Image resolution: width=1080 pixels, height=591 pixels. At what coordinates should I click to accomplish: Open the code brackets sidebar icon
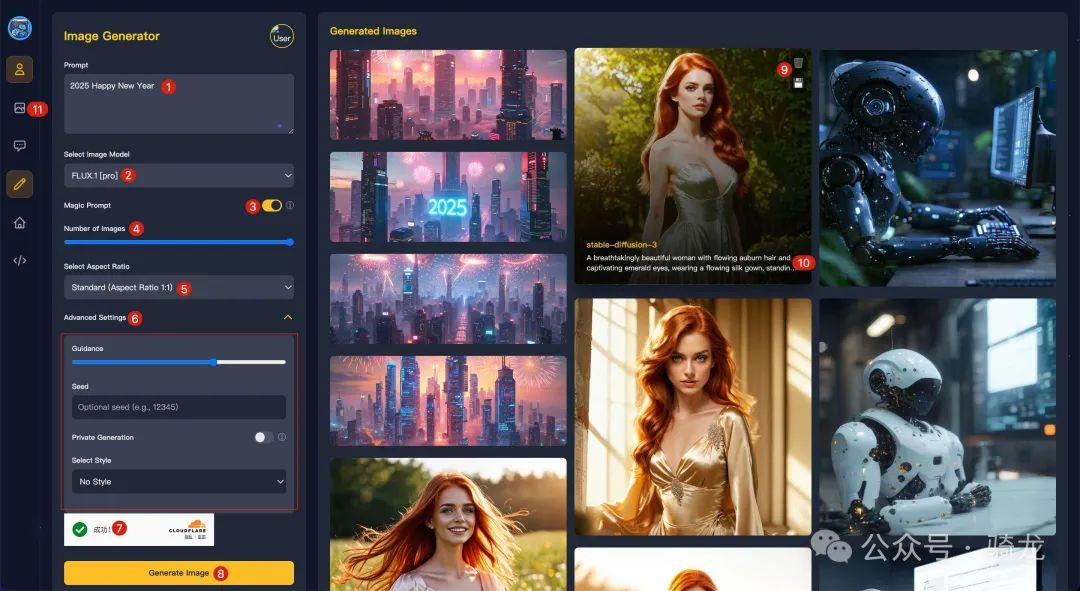19,260
